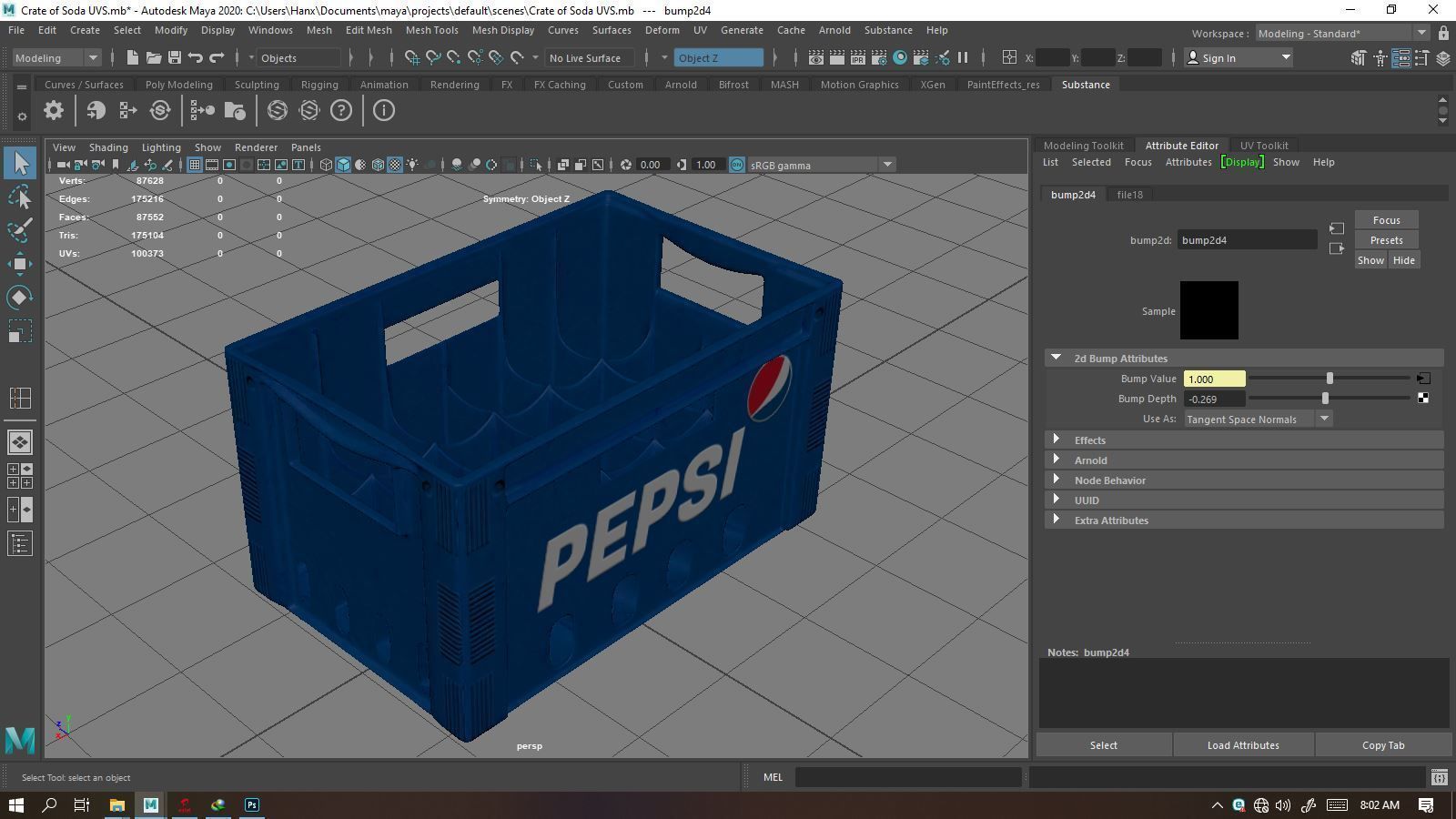Click the Load Attributes button

click(x=1243, y=745)
